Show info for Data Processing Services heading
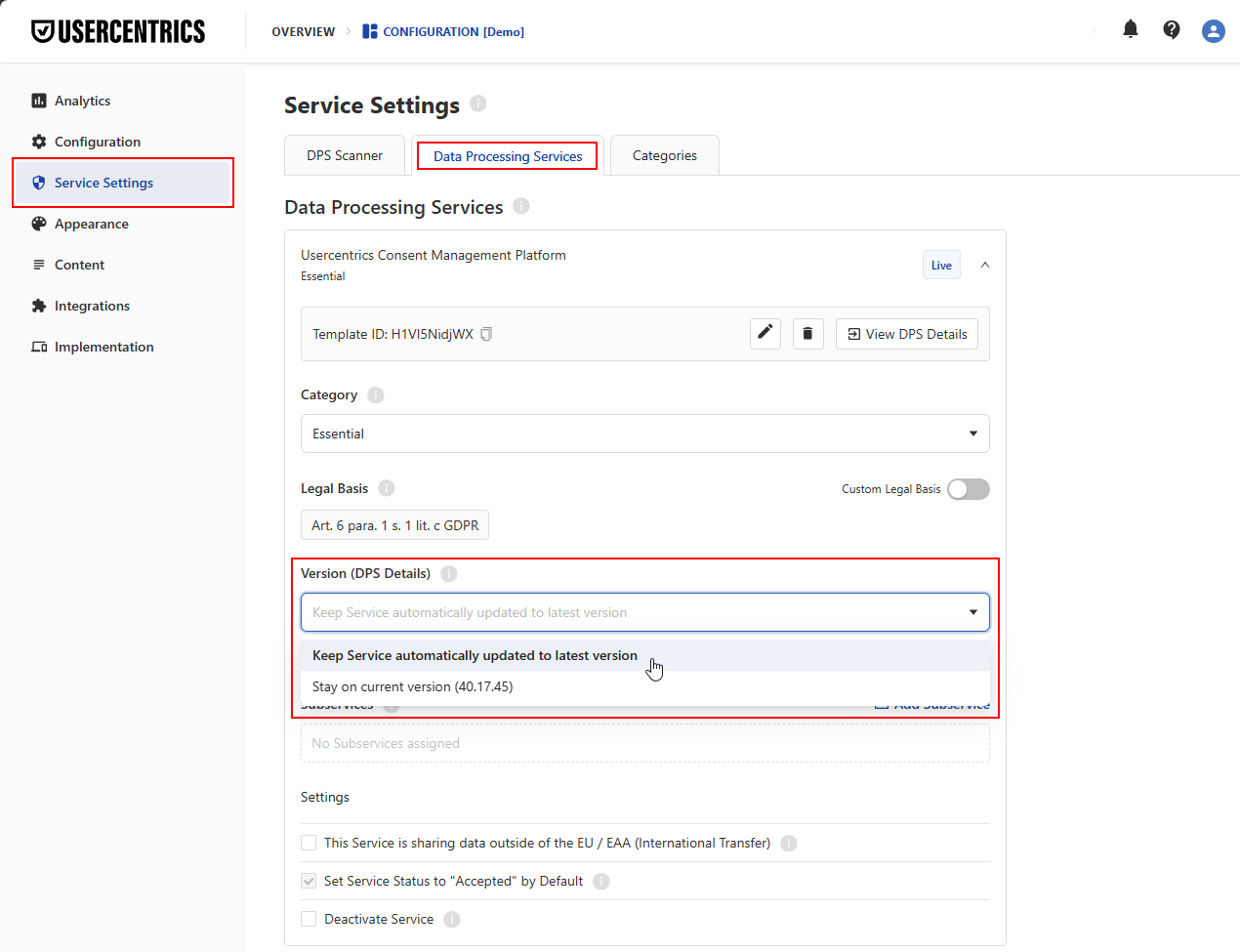 coord(521,205)
